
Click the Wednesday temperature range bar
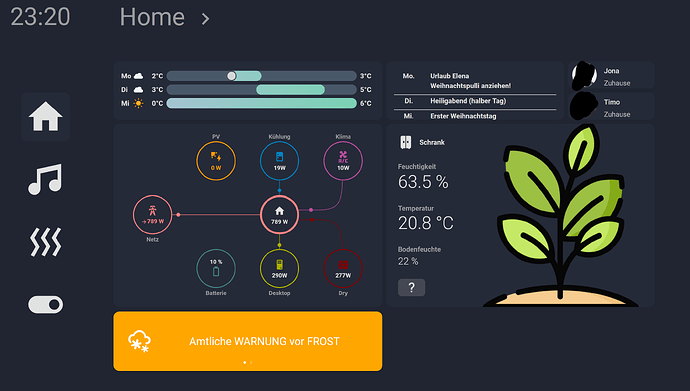pyautogui.click(x=261, y=103)
